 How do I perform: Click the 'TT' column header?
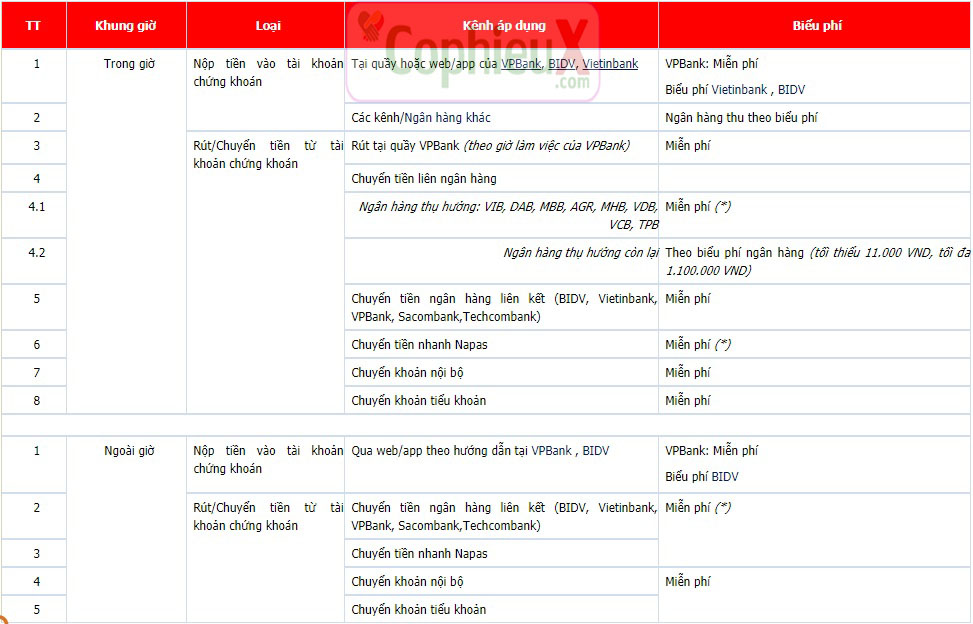click(x=33, y=26)
